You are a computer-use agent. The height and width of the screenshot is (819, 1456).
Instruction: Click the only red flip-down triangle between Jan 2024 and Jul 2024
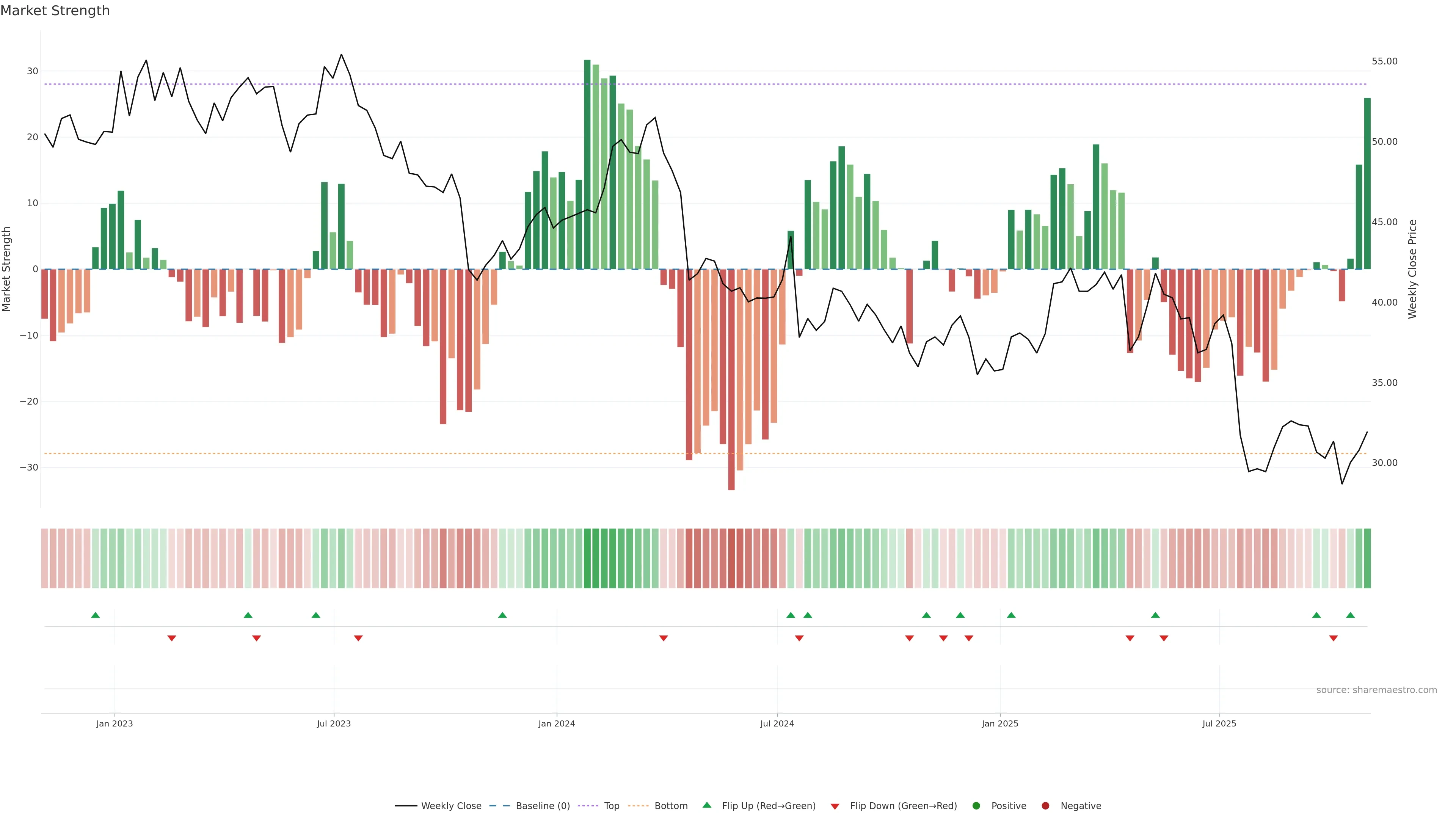pos(664,638)
